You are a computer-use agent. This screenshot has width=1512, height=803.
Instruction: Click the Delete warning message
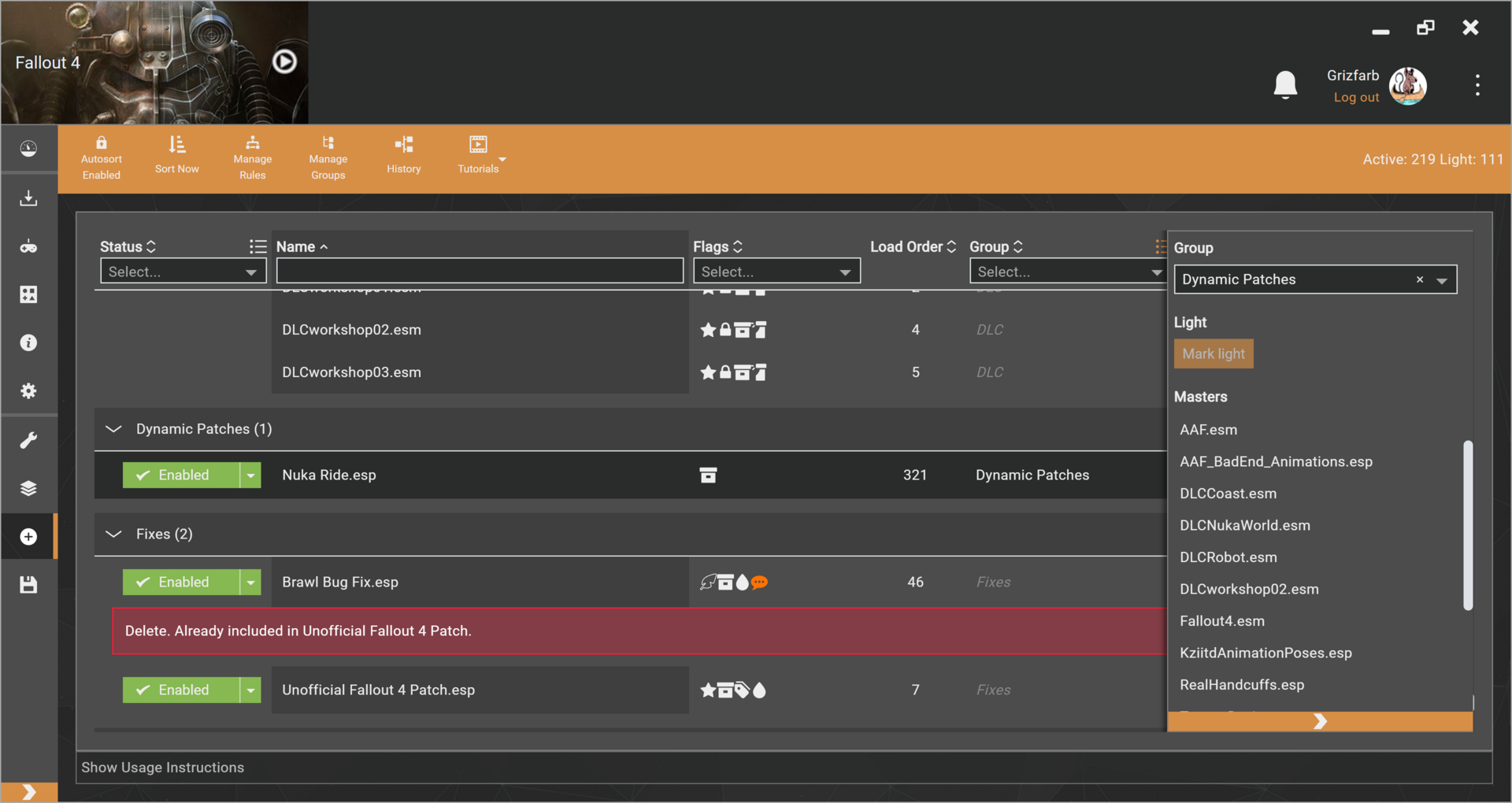tap(639, 631)
